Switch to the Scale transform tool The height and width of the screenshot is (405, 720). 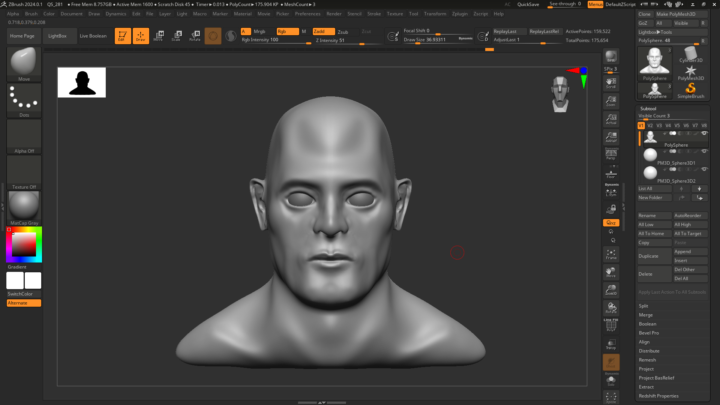(x=176, y=36)
